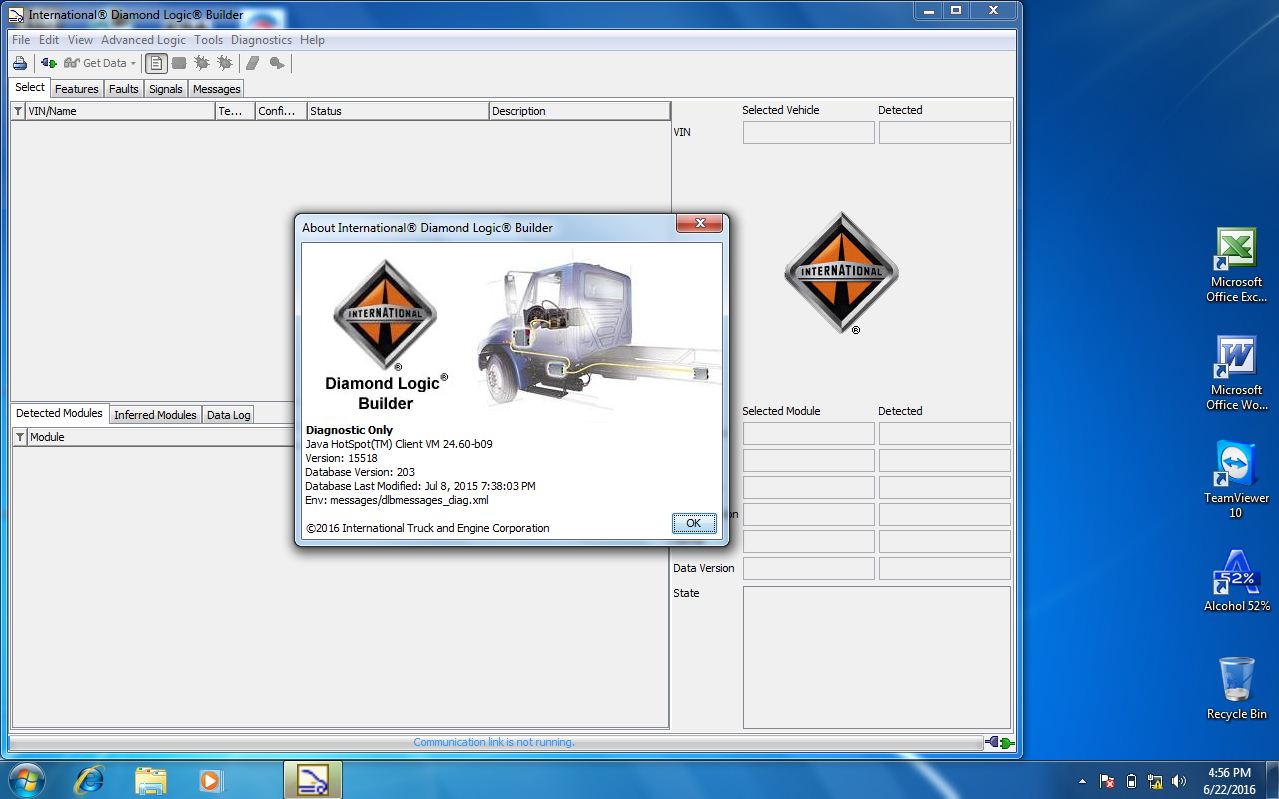Click the filter icon beside Module column
Viewport: 1279px width, 799px height.
pos(18,437)
